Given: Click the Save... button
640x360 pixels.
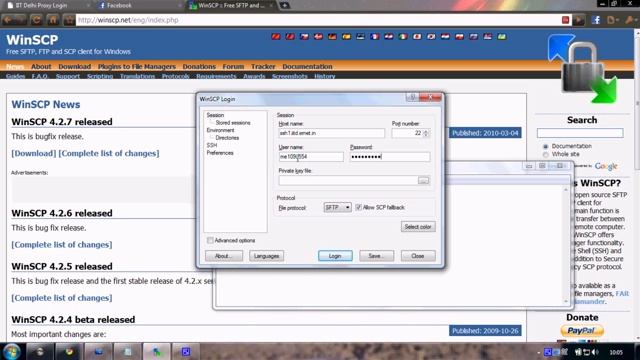Looking at the screenshot, I should point(376,256).
